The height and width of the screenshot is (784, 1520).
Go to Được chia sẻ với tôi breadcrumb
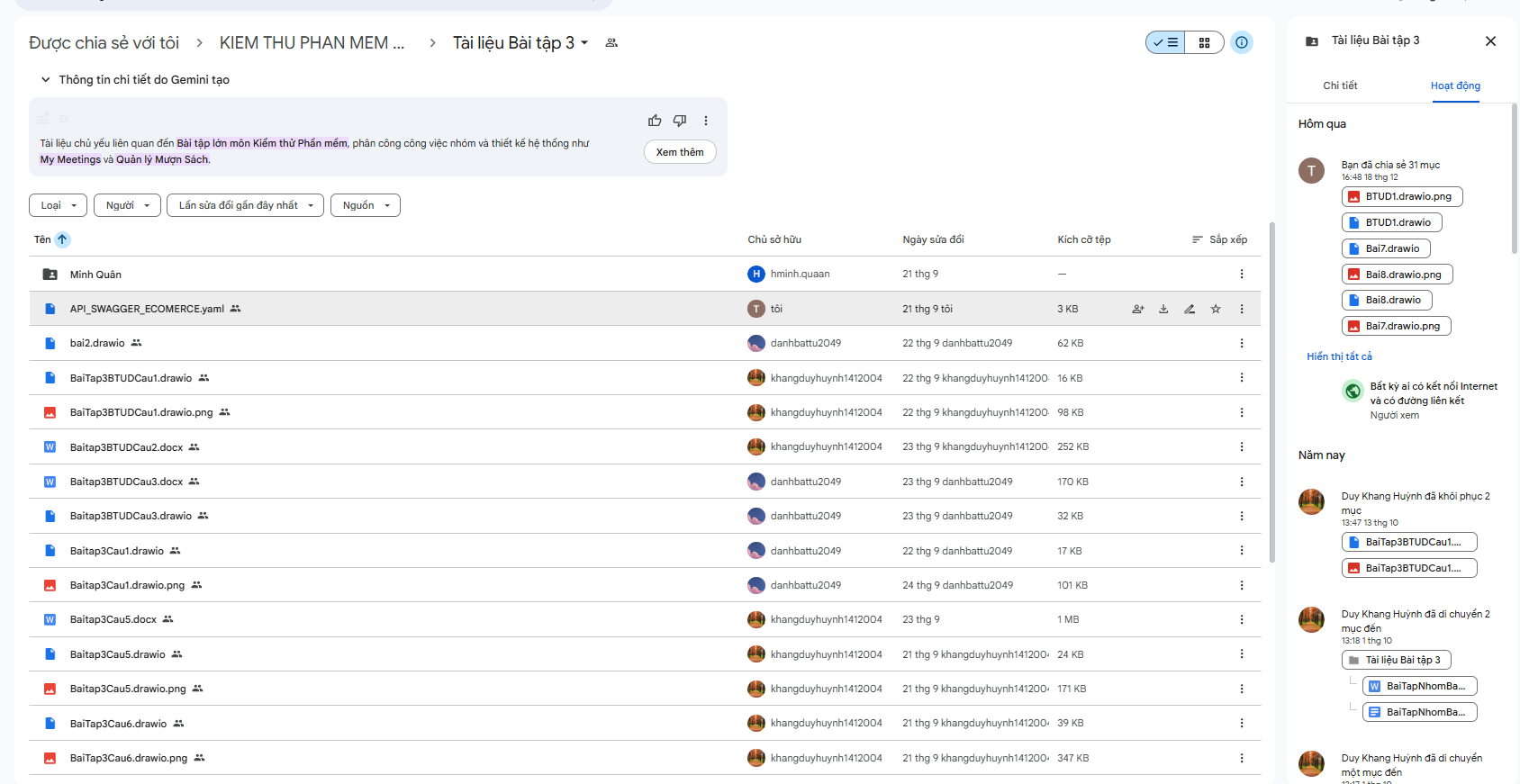(104, 42)
